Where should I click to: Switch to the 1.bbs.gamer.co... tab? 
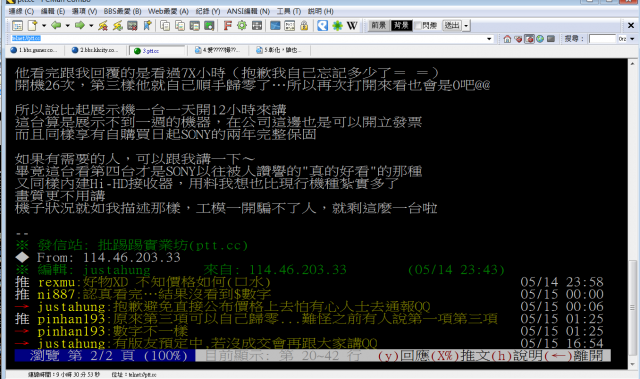pos(35,51)
